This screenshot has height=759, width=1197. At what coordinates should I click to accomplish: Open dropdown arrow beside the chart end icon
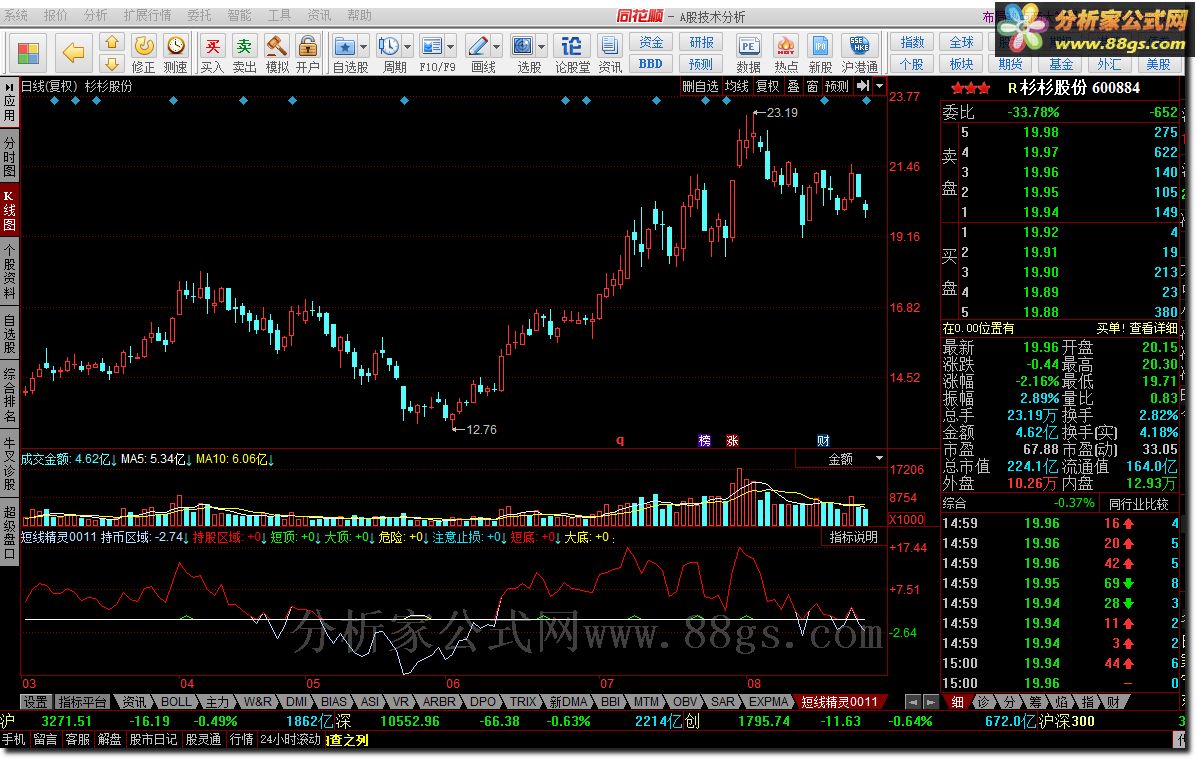tap(879, 86)
